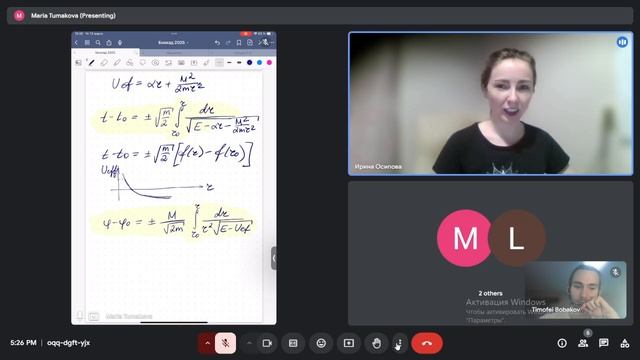Choose the thickest stroke width

(x=239, y=62)
